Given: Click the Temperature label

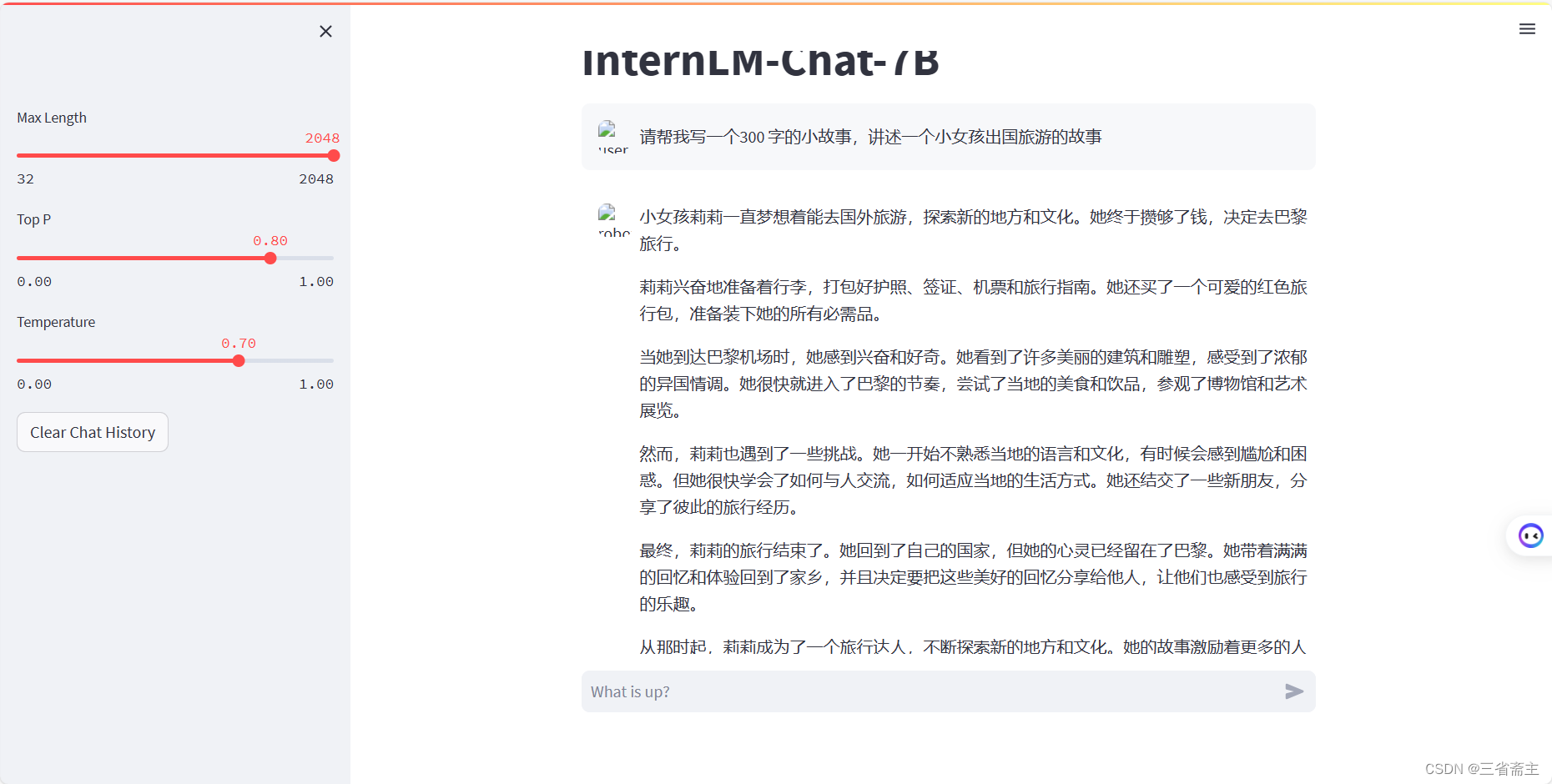Looking at the screenshot, I should click(x=56, y=322).
